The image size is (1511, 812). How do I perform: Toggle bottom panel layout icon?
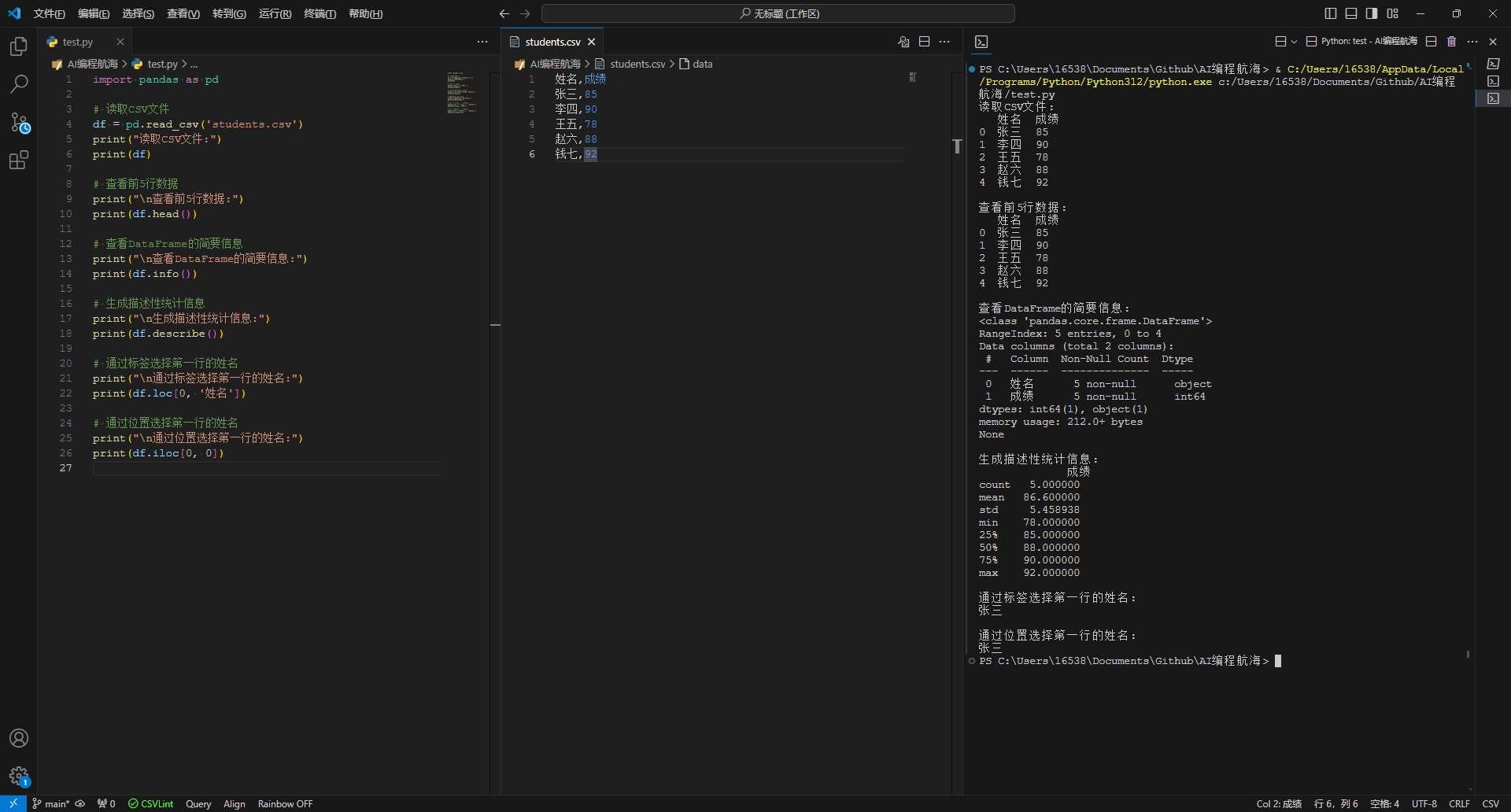(x=1351, y=13)
